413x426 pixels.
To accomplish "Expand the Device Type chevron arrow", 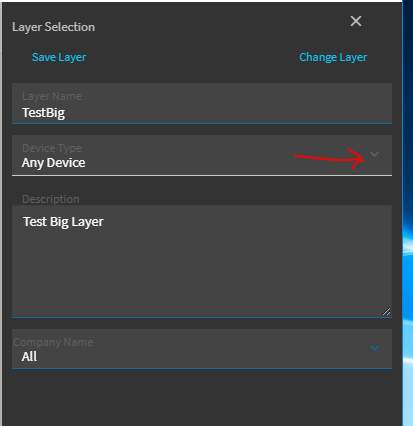I will click(374, 154).
